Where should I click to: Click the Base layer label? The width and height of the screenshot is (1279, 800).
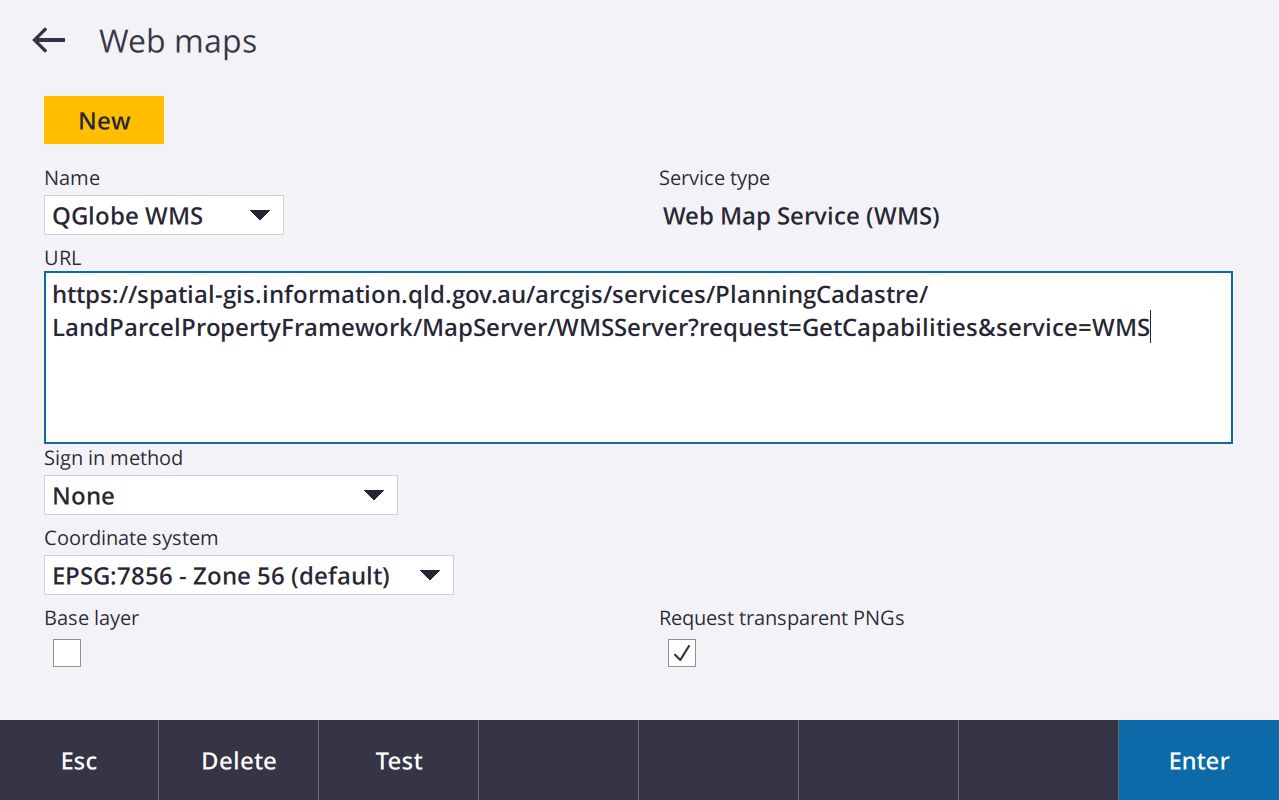click(92, 618)
